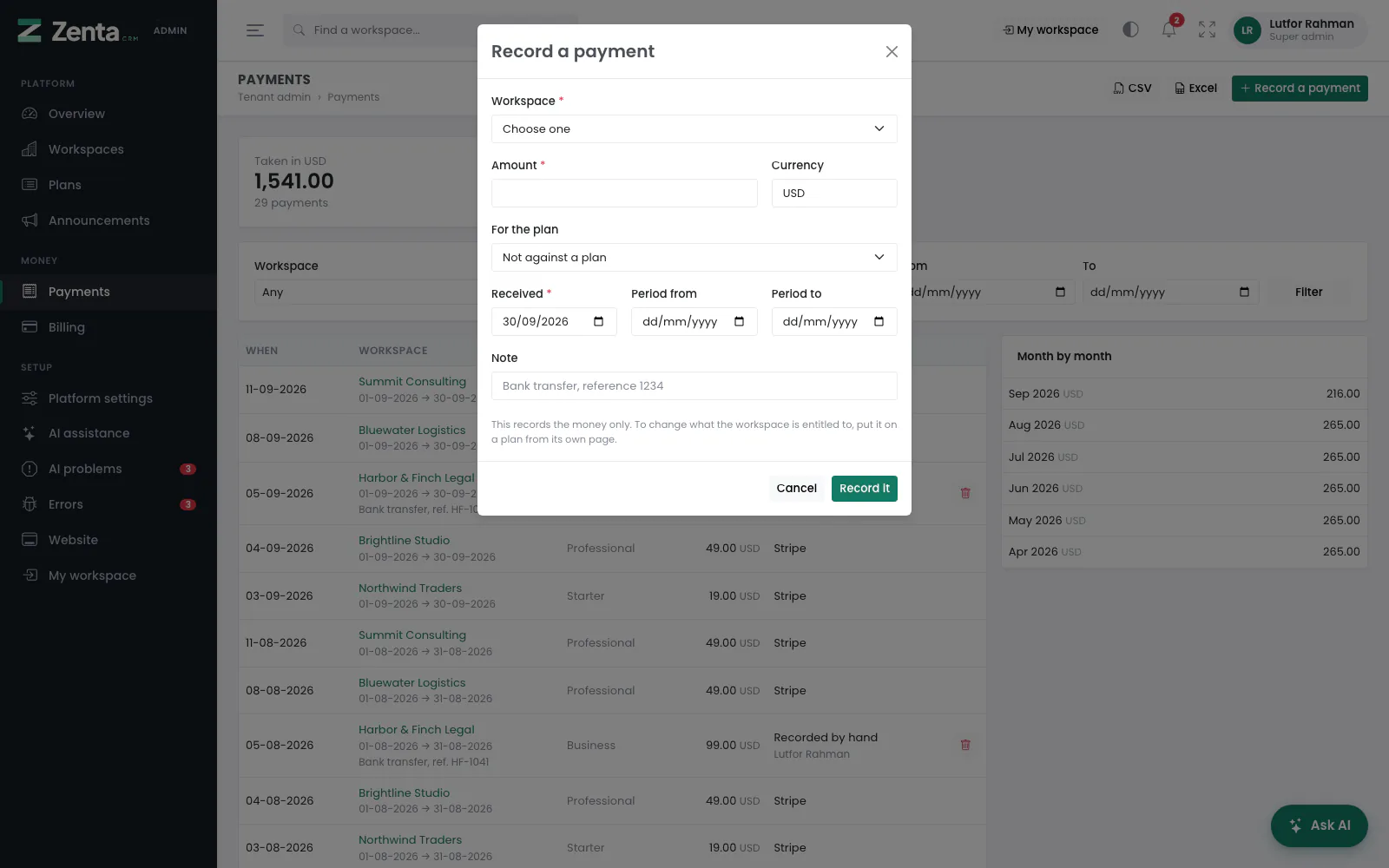Screen dimensions: 1389x868
Task: Open Northwind Traders 03-09-2026 workspace link
Action: (x=410, y=588)
